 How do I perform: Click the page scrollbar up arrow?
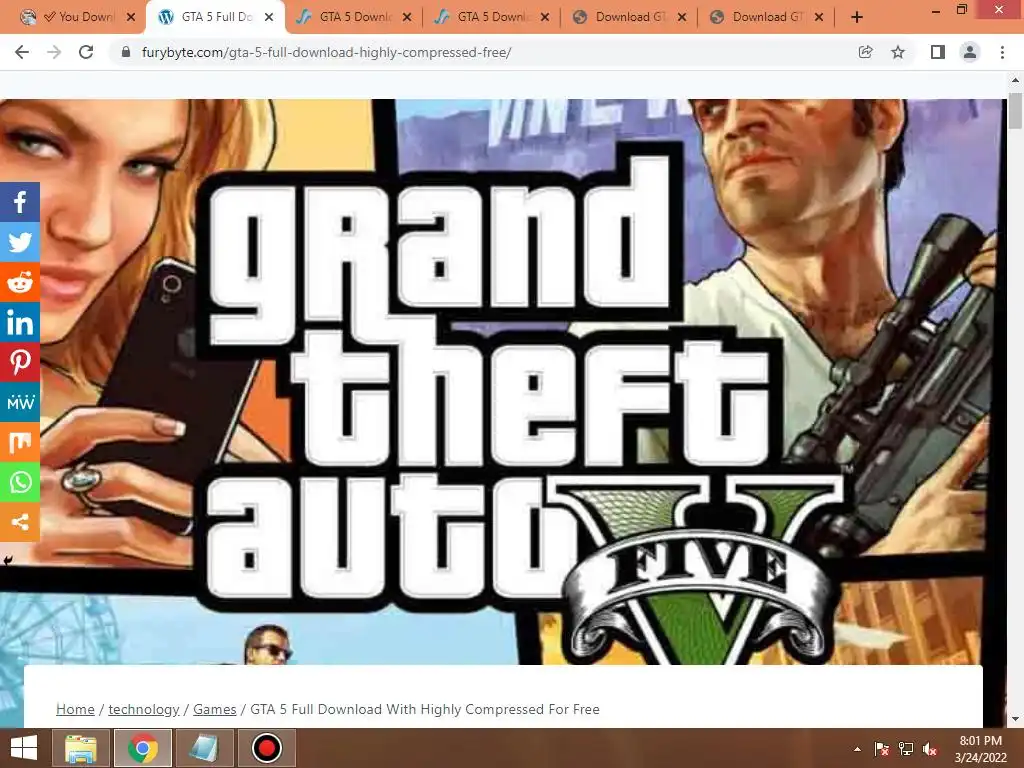(x=1016, y=80)
